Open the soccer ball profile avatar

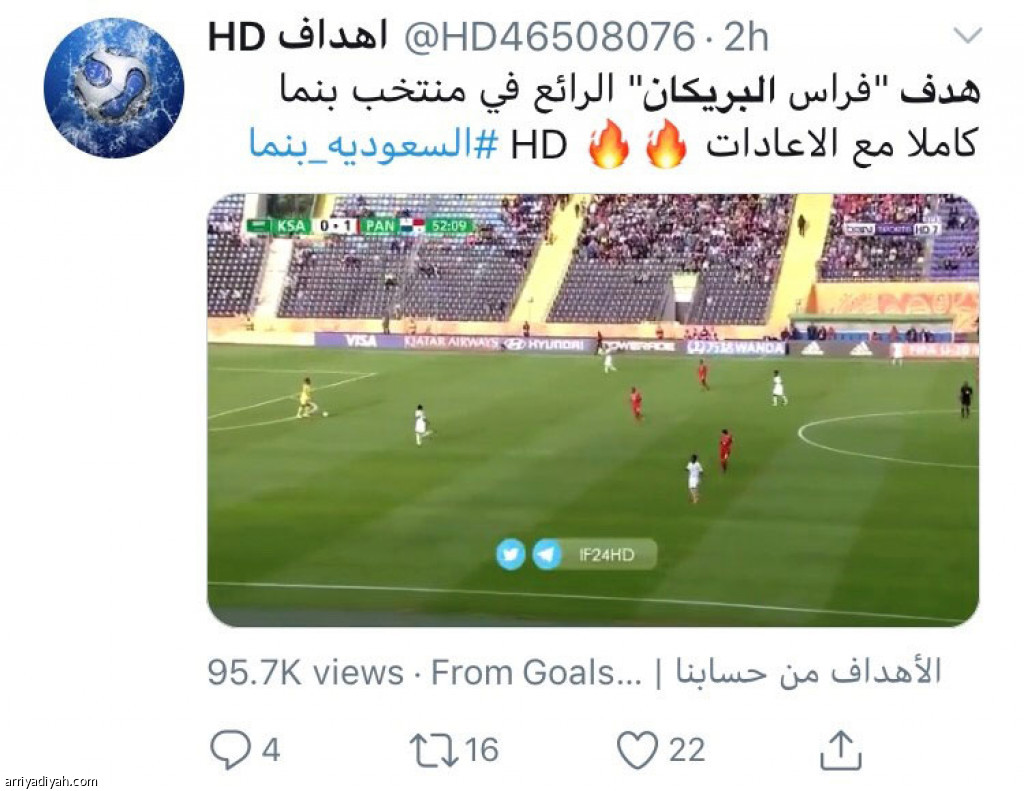click(114, 88)
